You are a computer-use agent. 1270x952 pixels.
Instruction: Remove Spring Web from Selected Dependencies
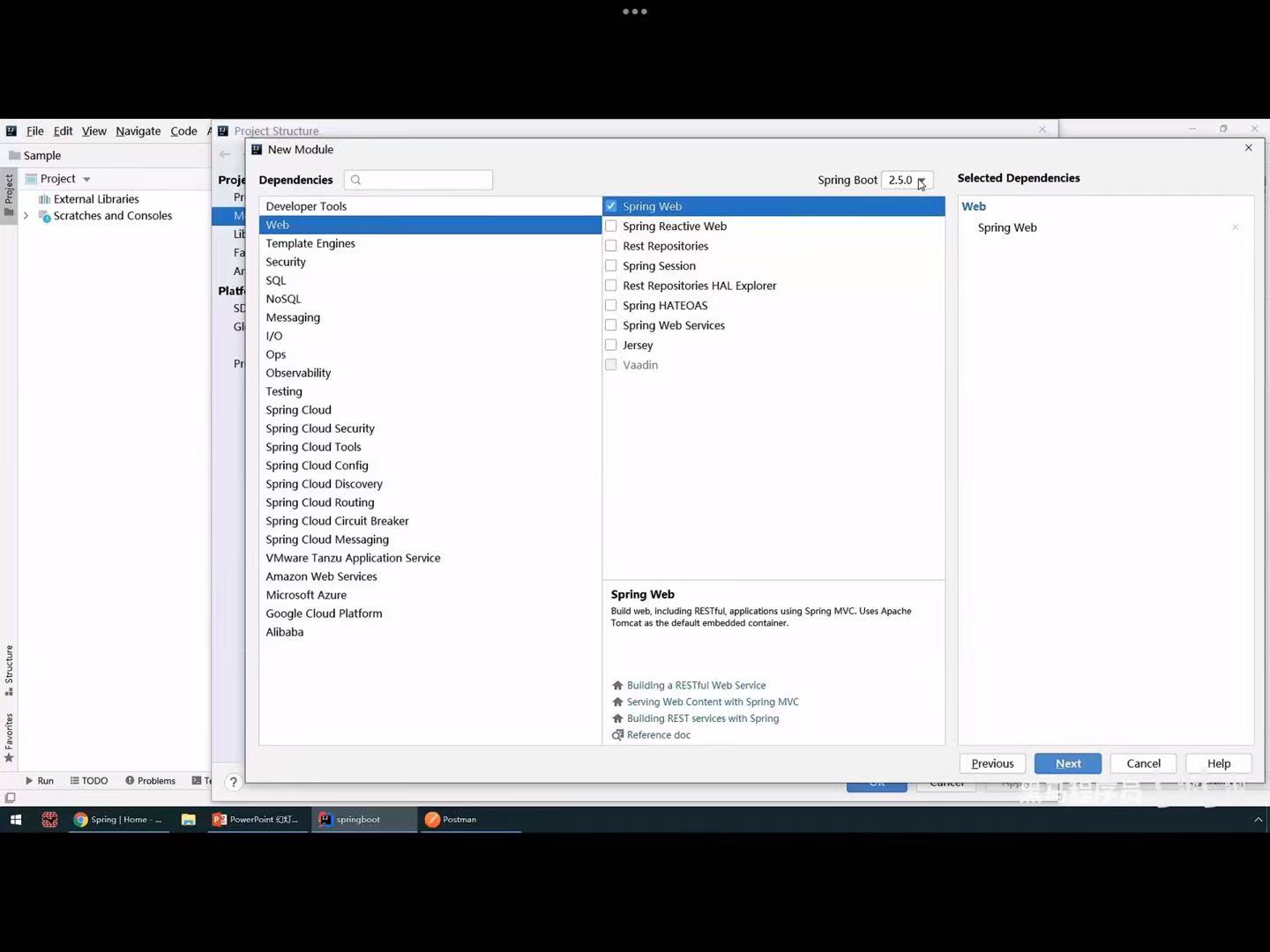point(1235,227)
